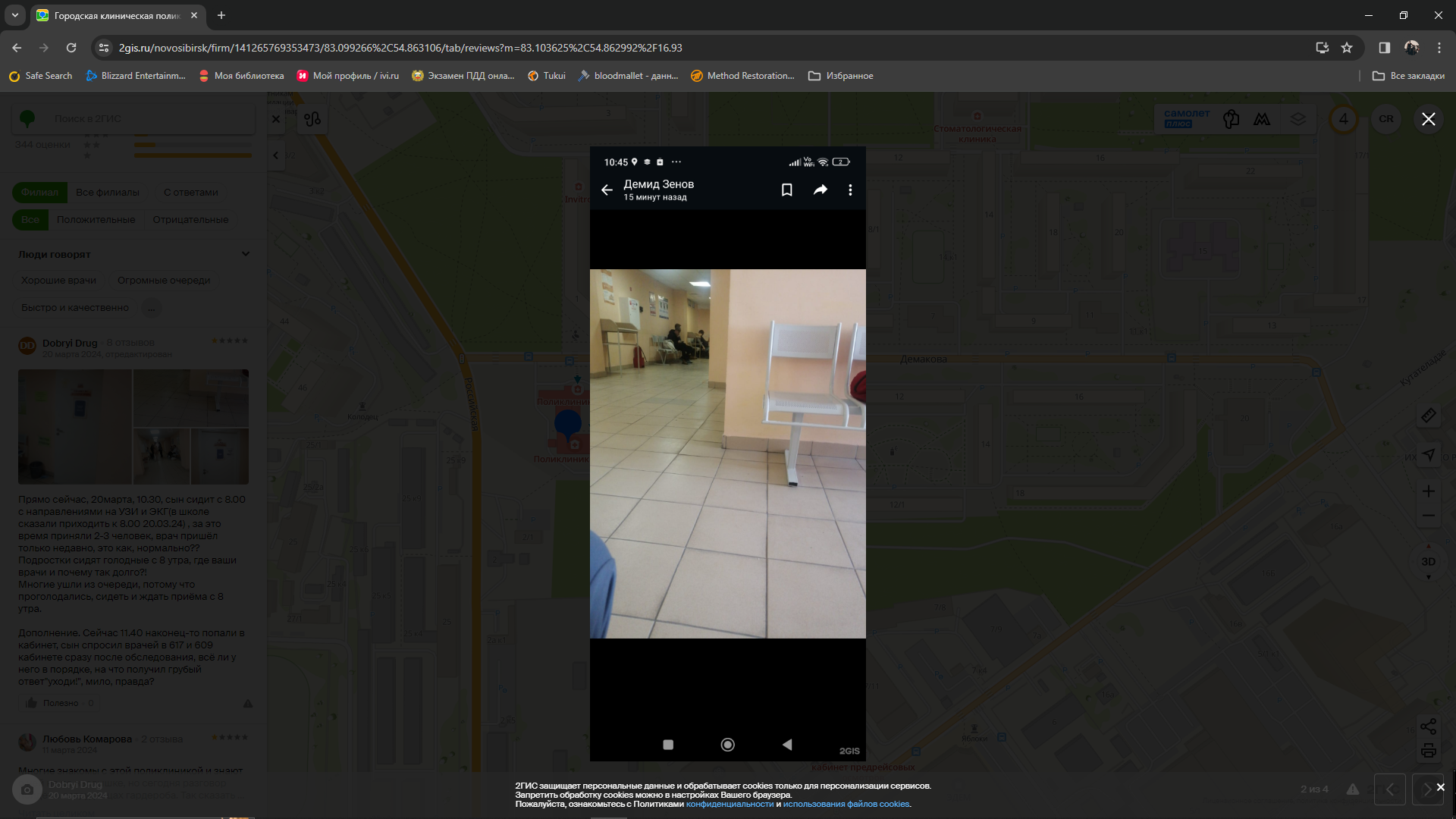
Task: Open the 'использования файлов cookies' policy link
Action: pyautogui.click(x=846, y=805)
